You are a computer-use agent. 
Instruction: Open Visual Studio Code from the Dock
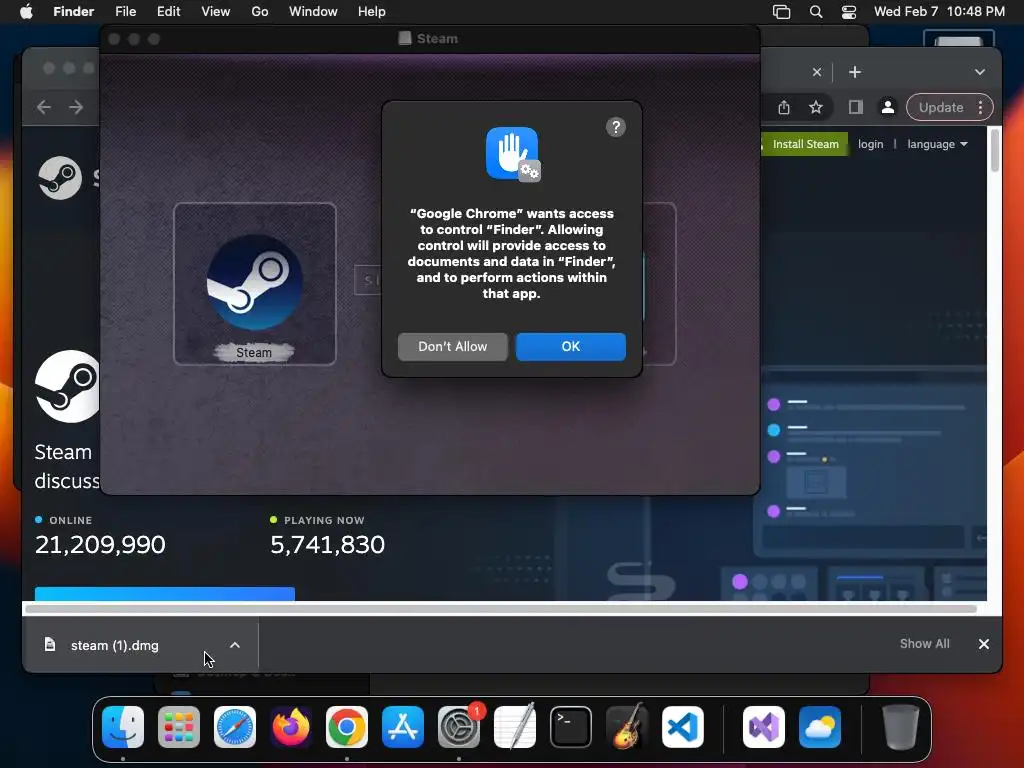coord(682,727)
